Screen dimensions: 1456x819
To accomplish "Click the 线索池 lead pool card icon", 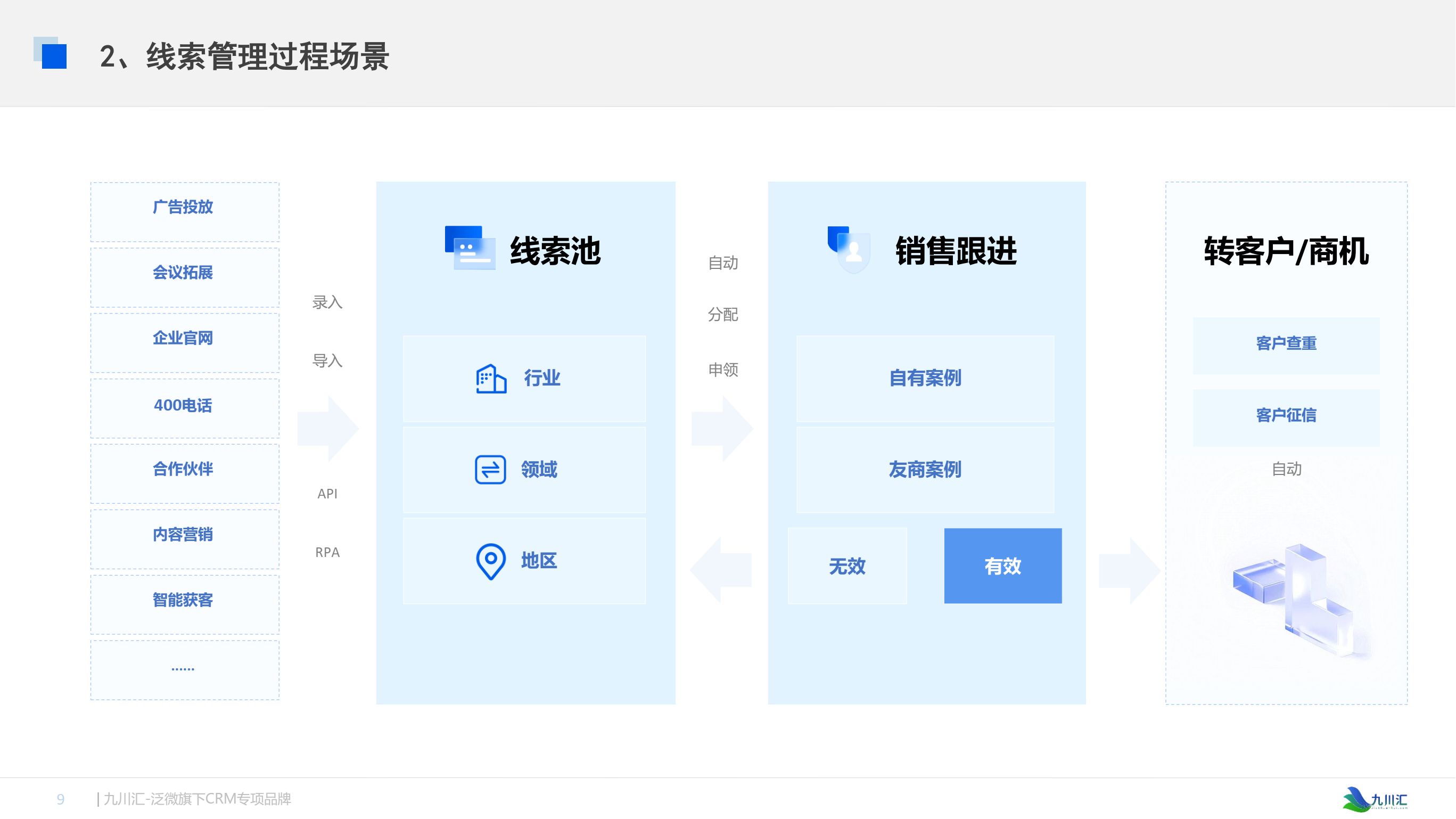I will point(470,248).
